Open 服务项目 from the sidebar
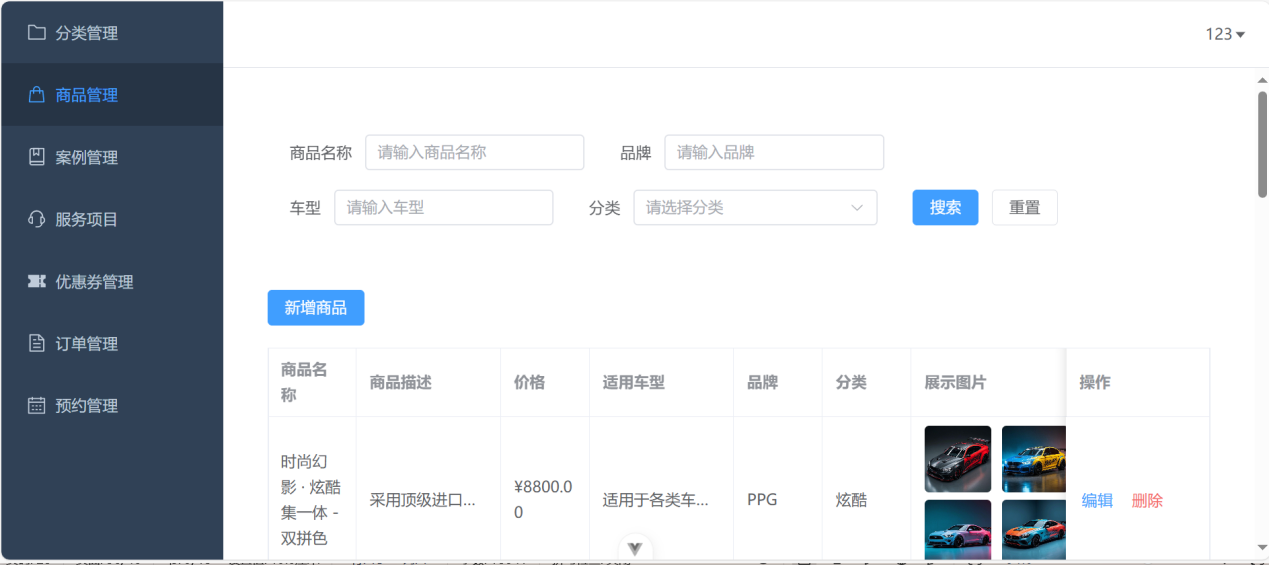The height and width of the screenshot is (565, 1269). [x=112, y=219]
